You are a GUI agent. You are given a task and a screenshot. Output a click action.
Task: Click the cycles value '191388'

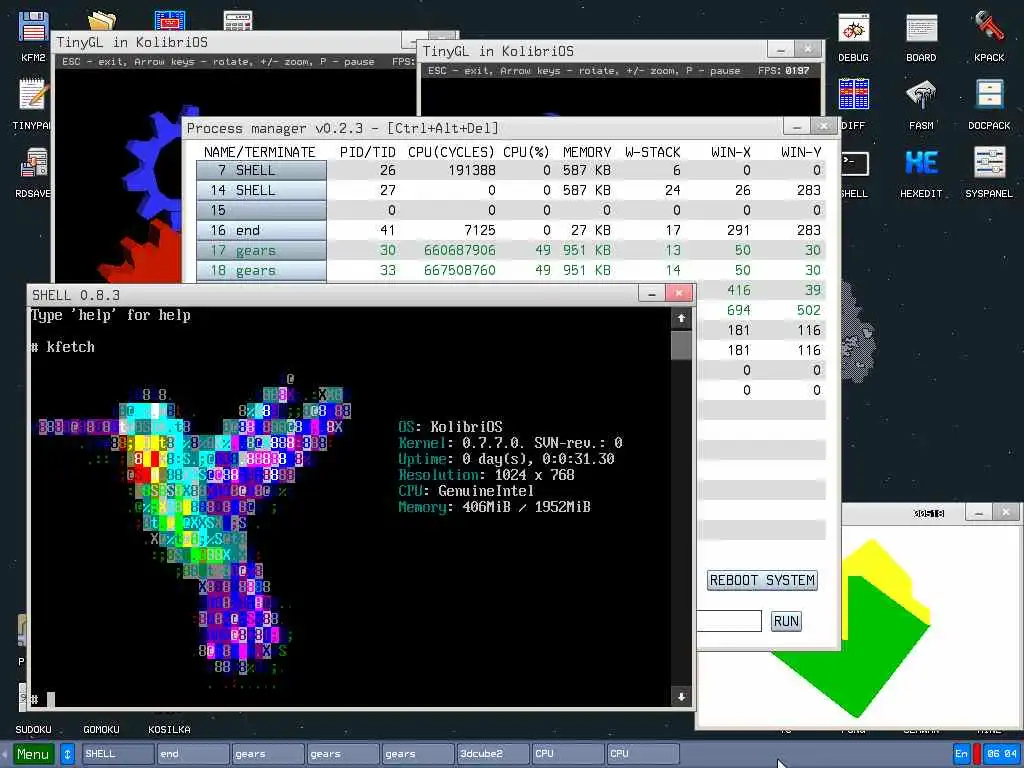click(x=472, y=170)
